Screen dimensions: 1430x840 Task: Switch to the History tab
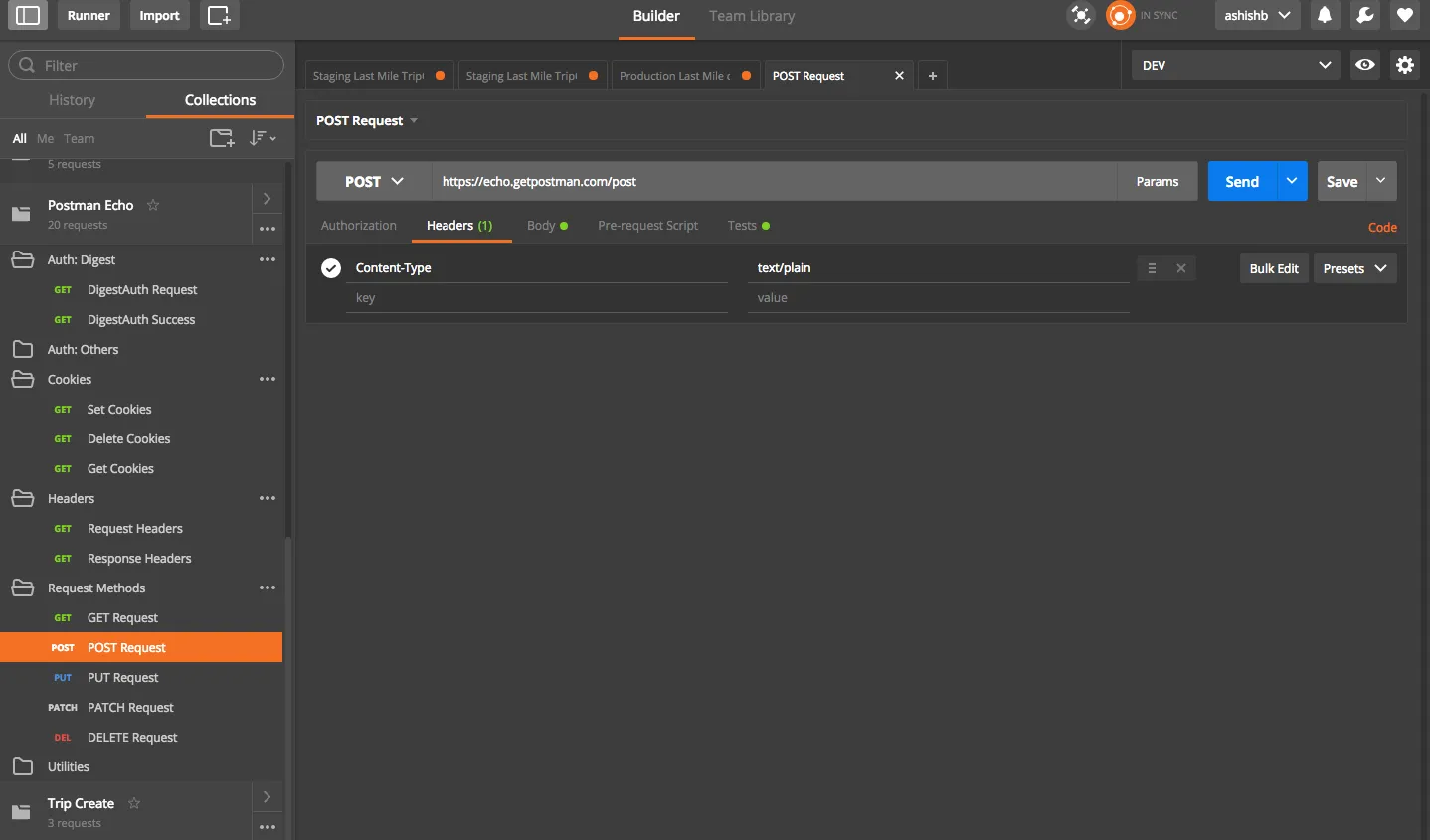pos(73,100)
